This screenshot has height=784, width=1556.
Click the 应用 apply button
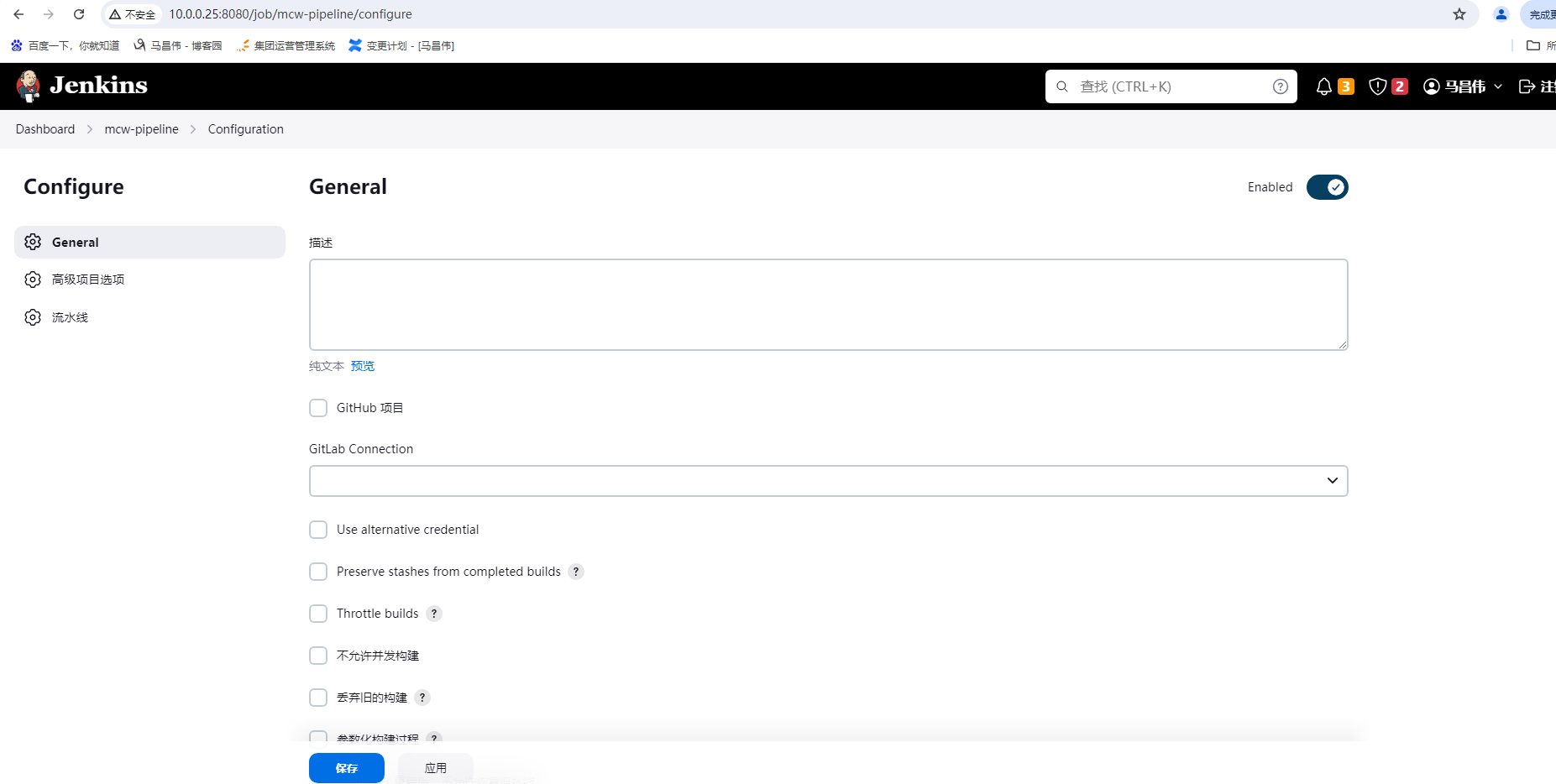(x=436, y=768)
